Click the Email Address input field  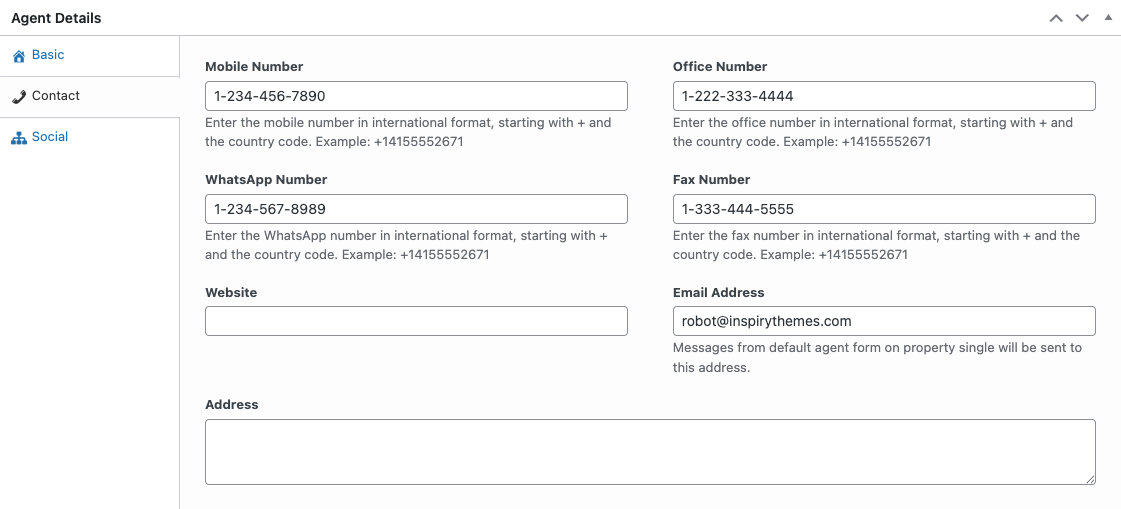click(884, 321)
